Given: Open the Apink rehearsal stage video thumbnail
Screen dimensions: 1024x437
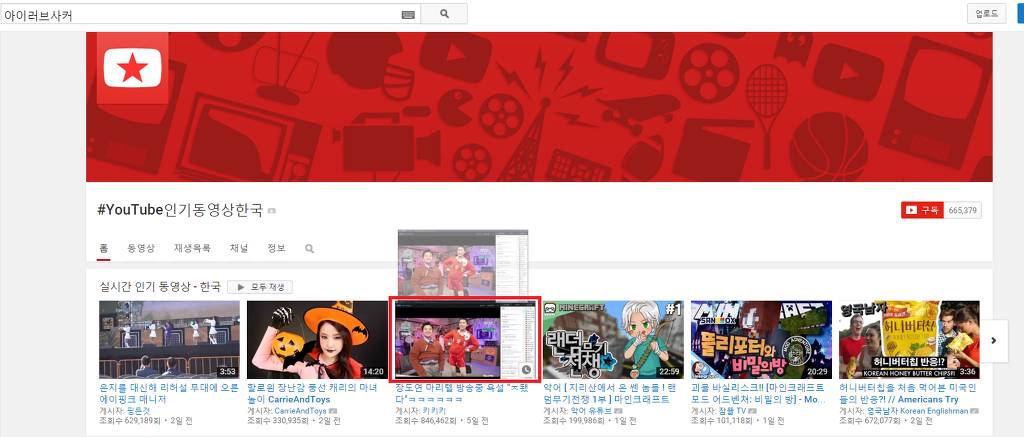Looking at the screenshot, I should click(x=168, y=340).
